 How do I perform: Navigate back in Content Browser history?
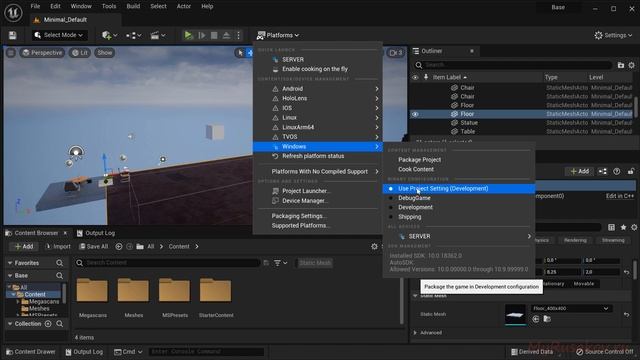point(119,246)
